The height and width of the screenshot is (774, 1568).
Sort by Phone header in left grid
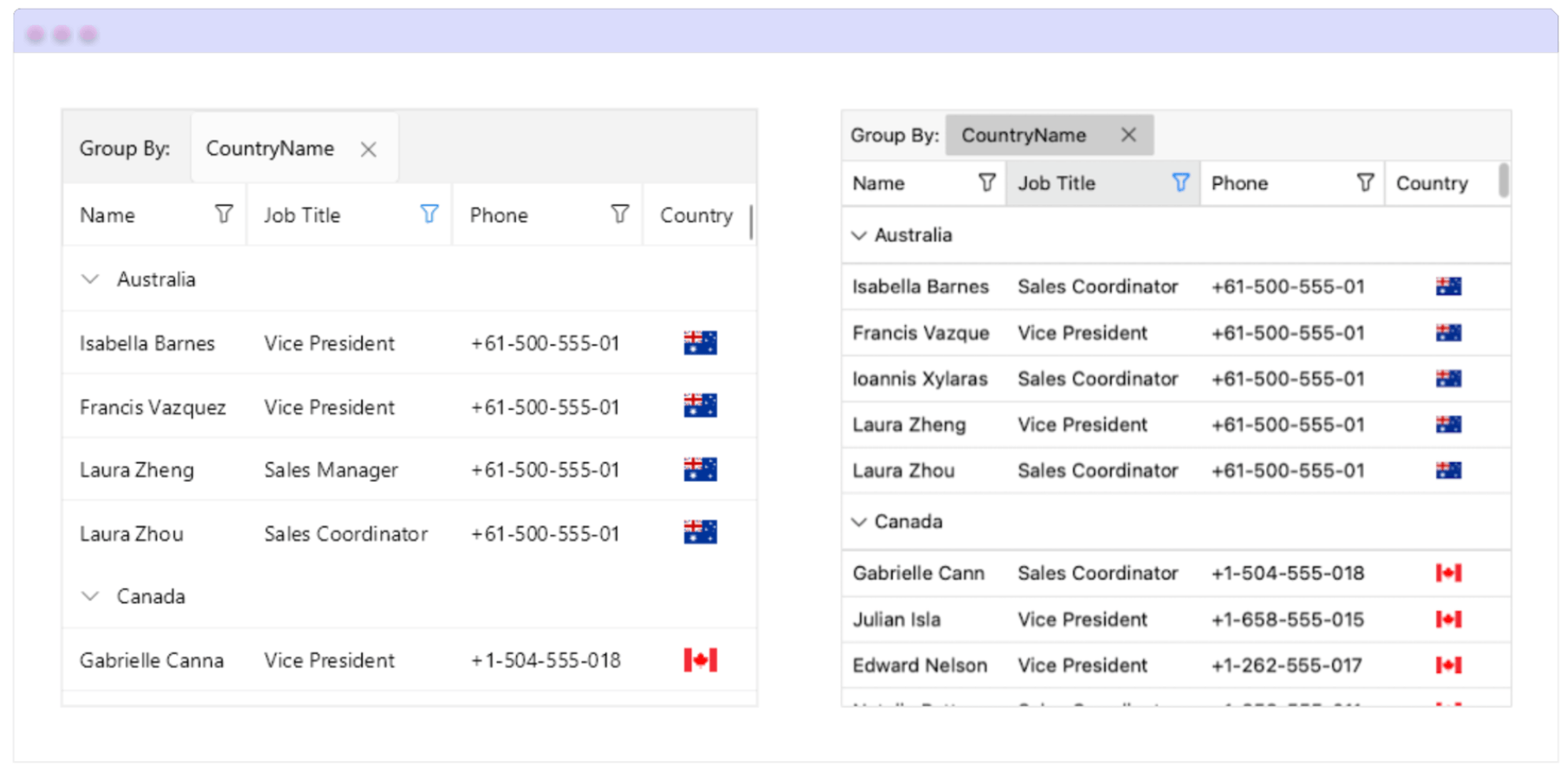(499, 215)
